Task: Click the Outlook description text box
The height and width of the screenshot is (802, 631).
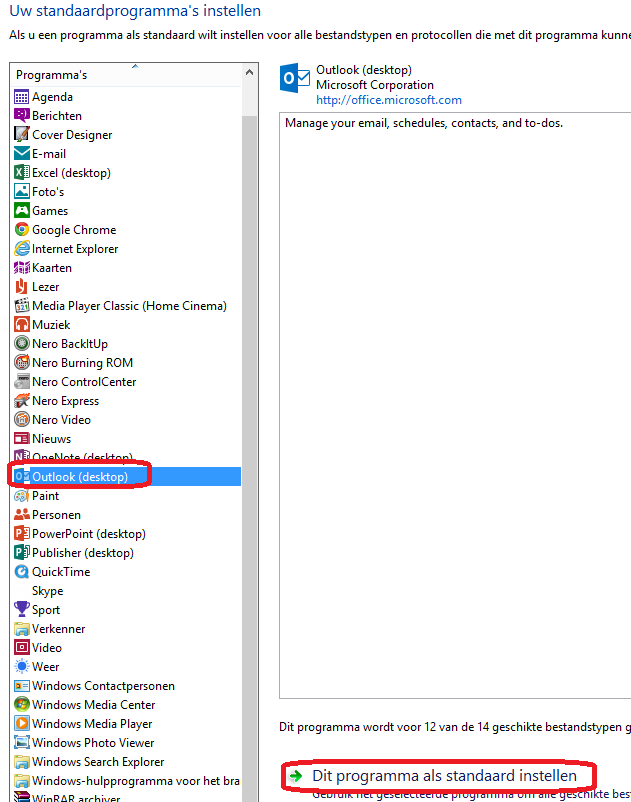Action: point(455,405)
